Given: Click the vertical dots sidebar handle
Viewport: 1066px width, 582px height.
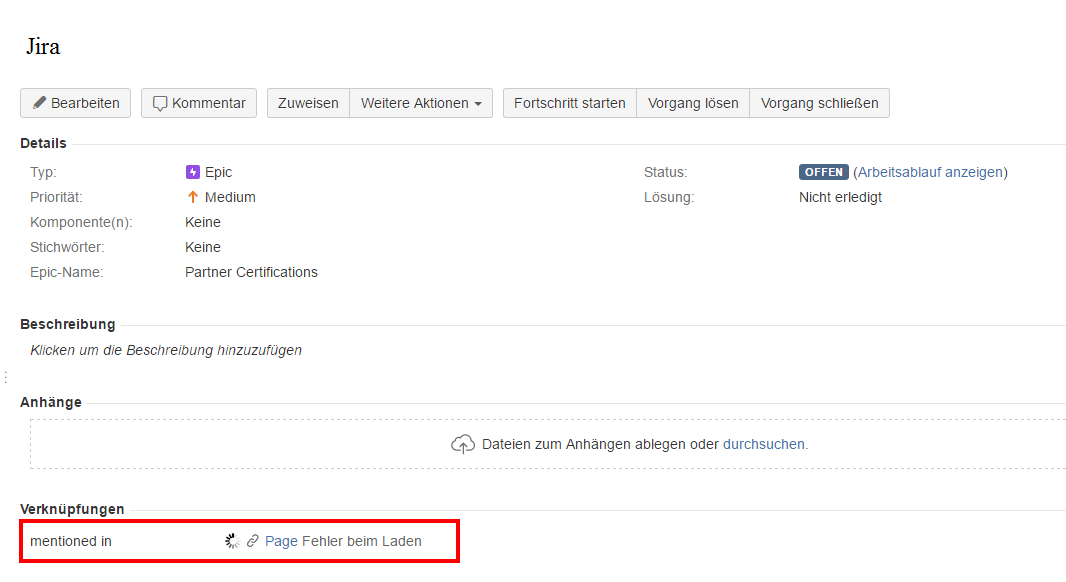Looking at the screenshot, I should 5,377.
